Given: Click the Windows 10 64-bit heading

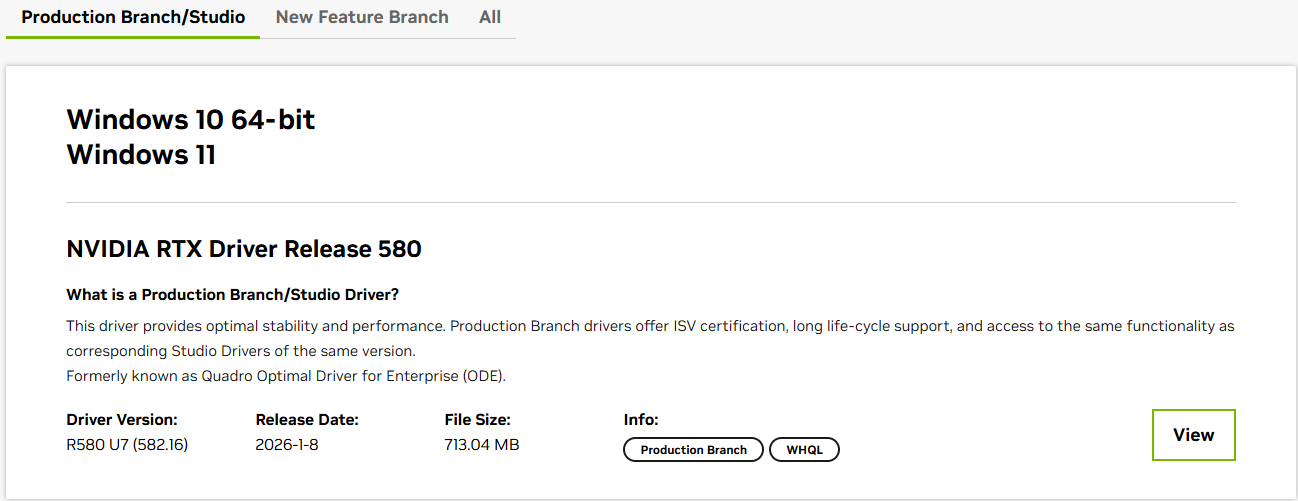Looking at the screenshot, I should point(190,120).
